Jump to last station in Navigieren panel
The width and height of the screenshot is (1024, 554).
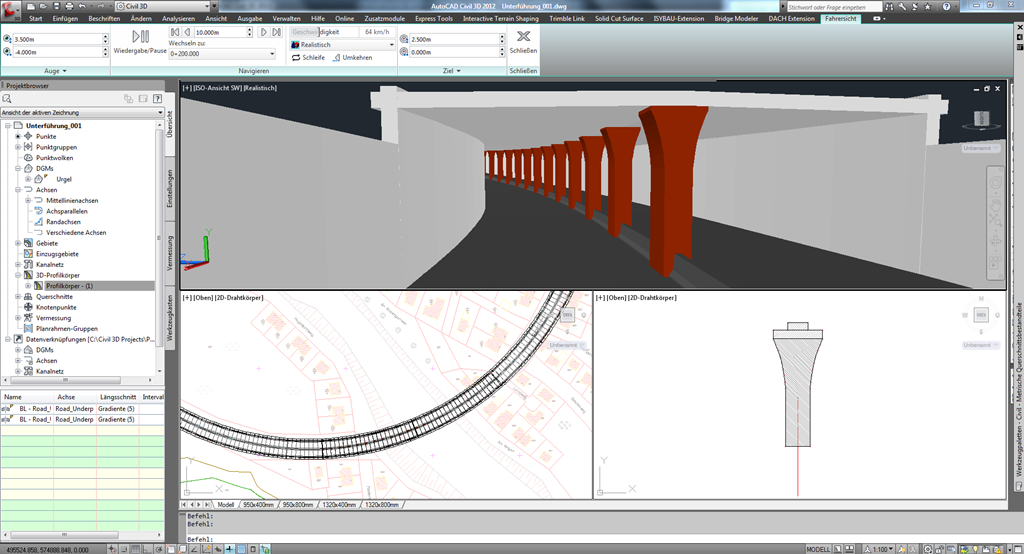pos(276,32)
